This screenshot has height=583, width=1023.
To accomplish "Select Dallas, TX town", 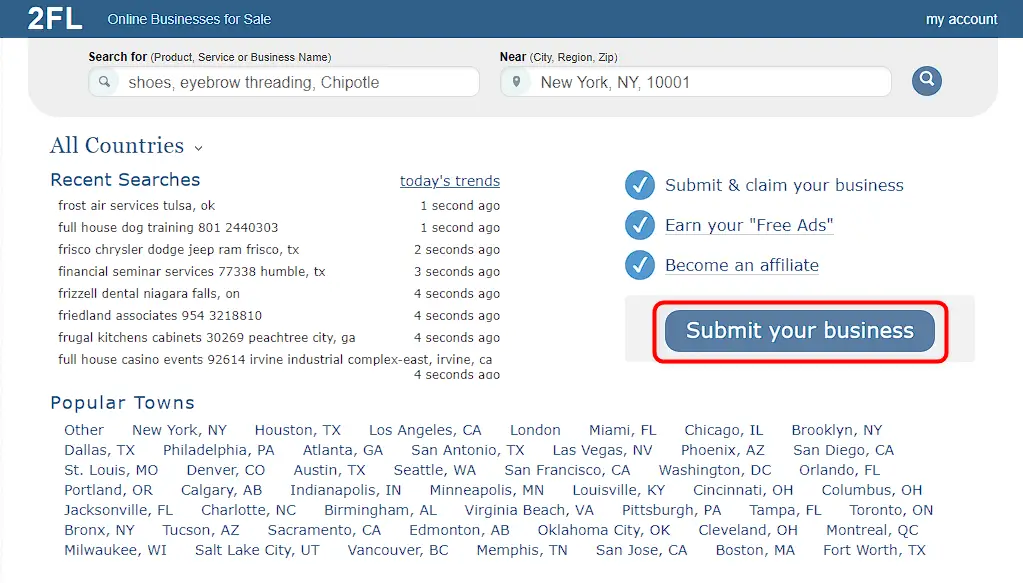I will click(99, 450).
